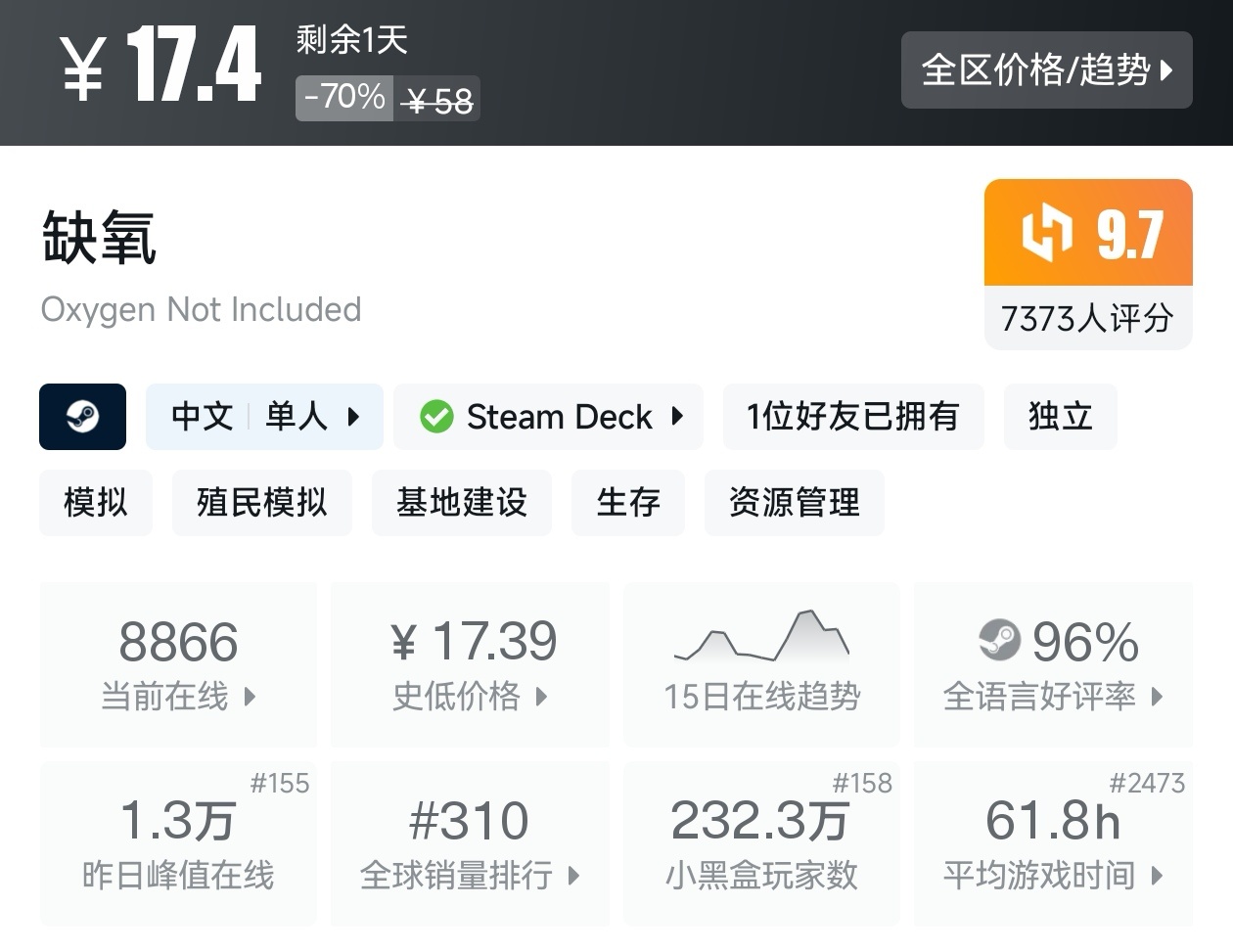
Task: View the 1位好友已拥有 friends list
Action: [852, 417]
